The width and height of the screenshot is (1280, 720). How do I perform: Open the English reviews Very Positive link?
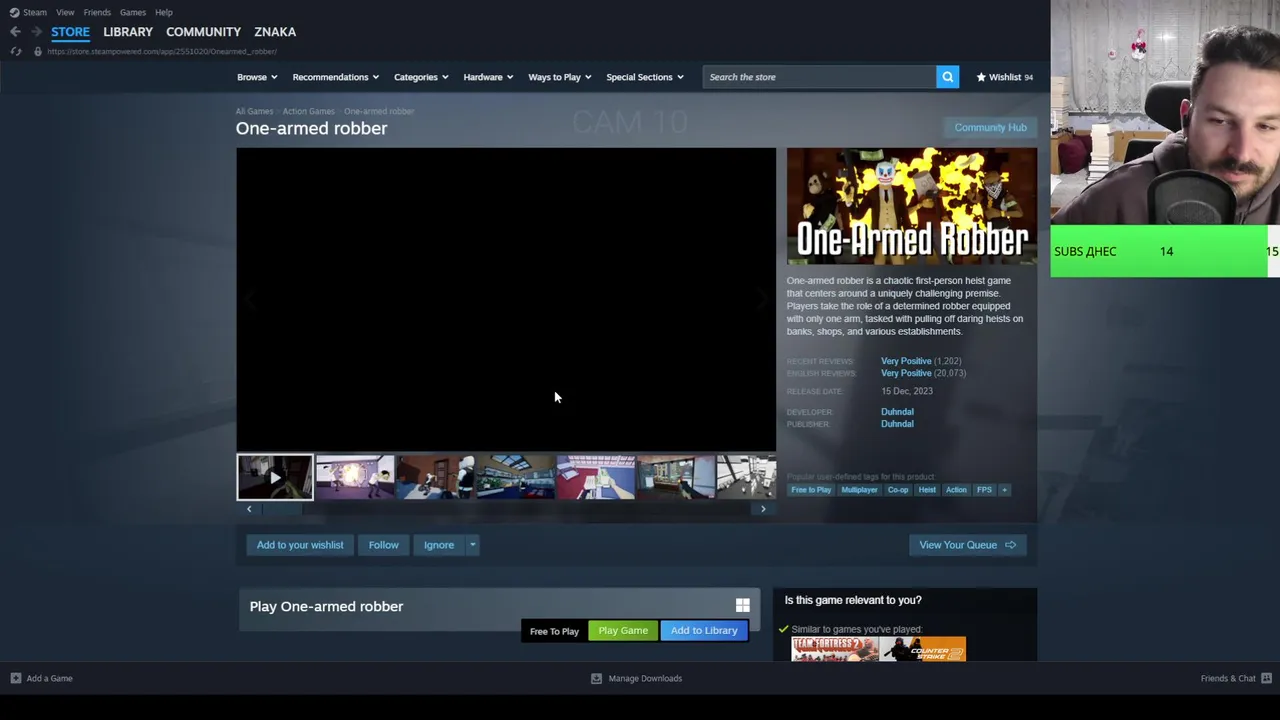[906, 373]
